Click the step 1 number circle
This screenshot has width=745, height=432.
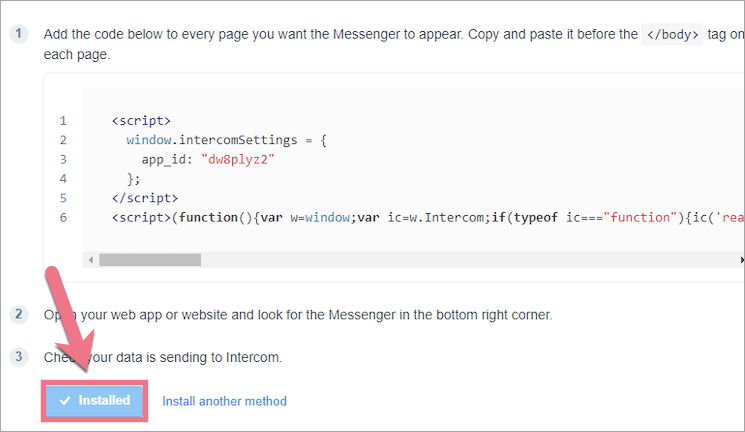tap(19, 34)
